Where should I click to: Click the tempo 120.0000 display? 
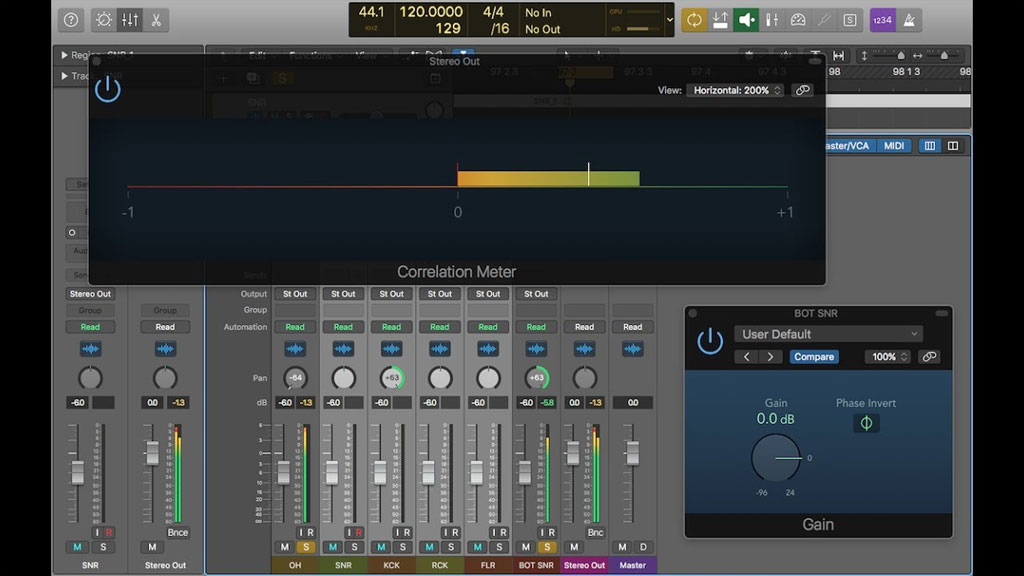pos(431,12)
